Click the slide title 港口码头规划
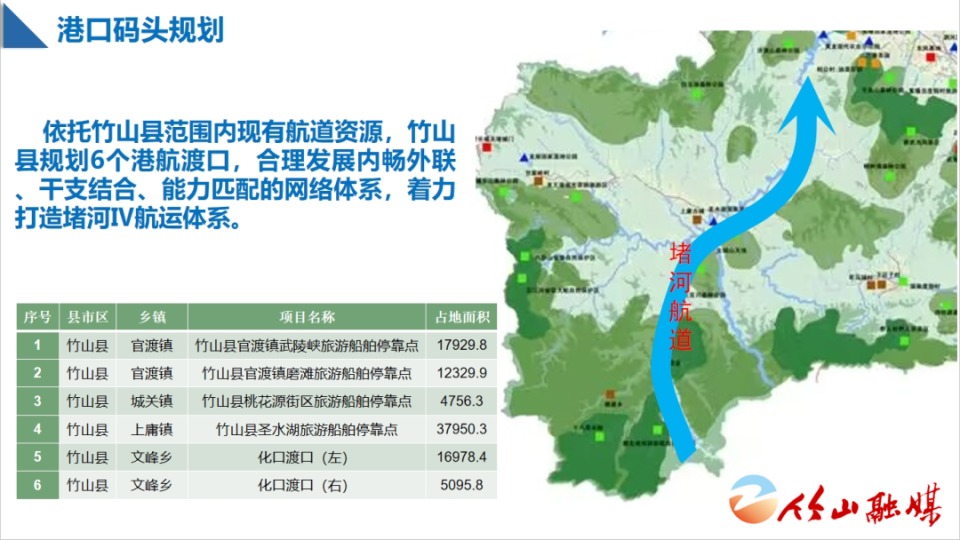 140,30
